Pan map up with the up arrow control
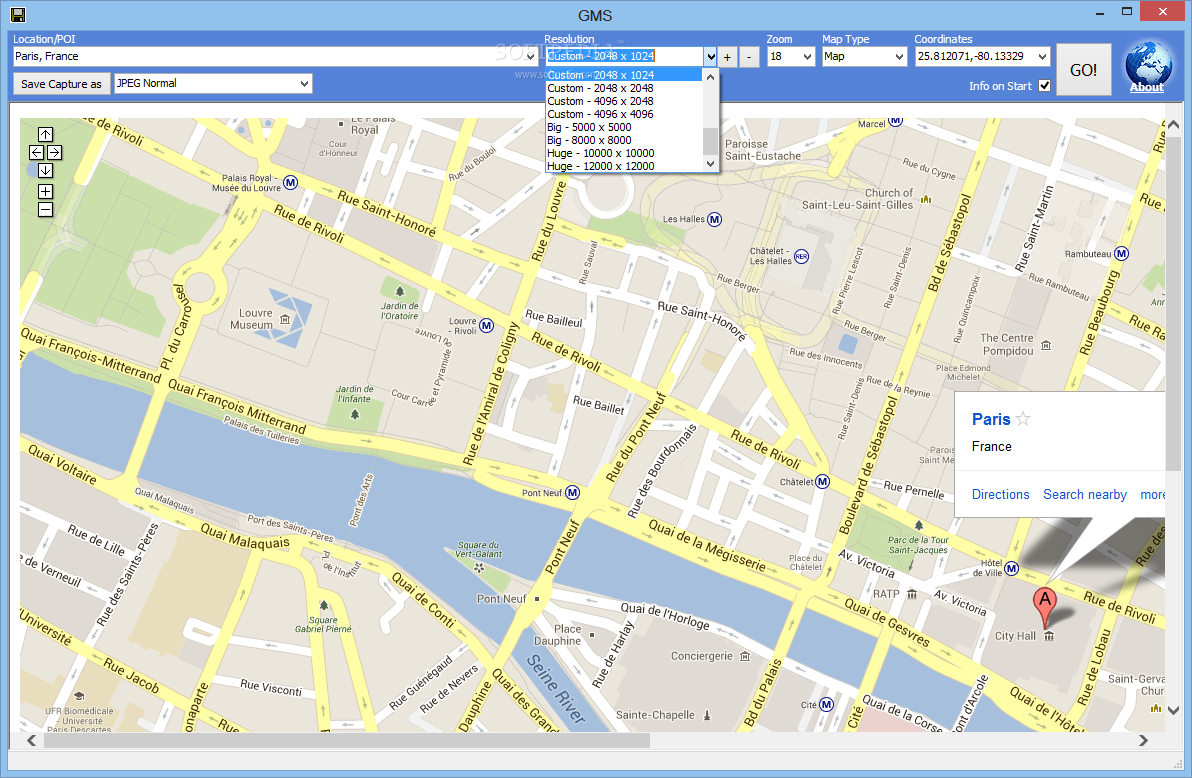 point(46,135)
